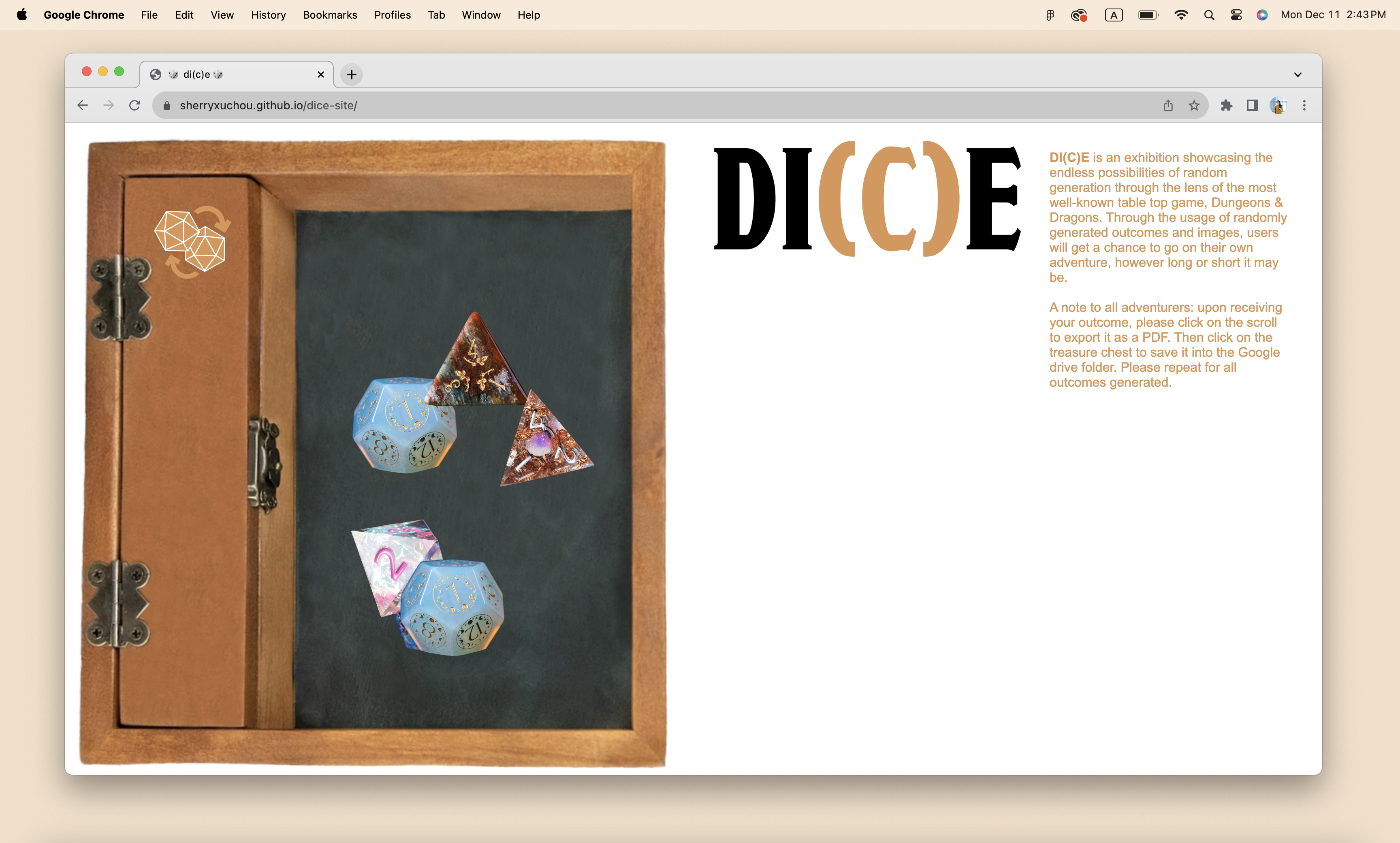Open macOS Control Center toggles icon
This screenshot has height=843, width=1400.
pyautogui.click(x=1236, y=15)
